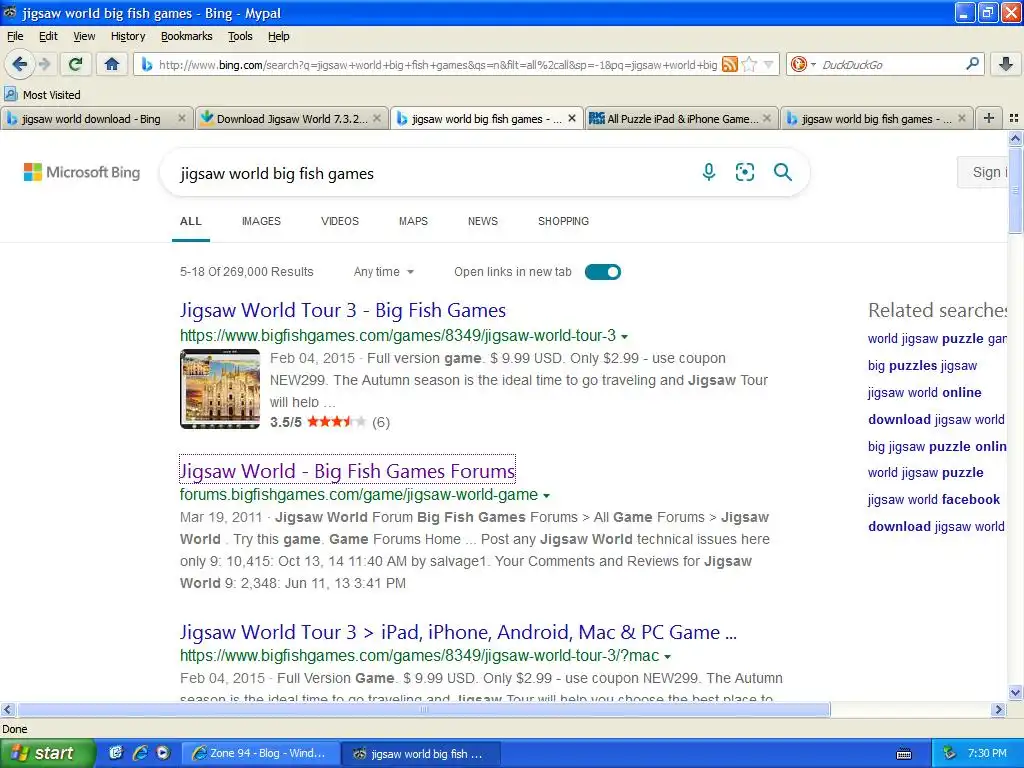Click the search magnifier in DuckDuckGo box
1024x768 pixels.
(972, 64)
